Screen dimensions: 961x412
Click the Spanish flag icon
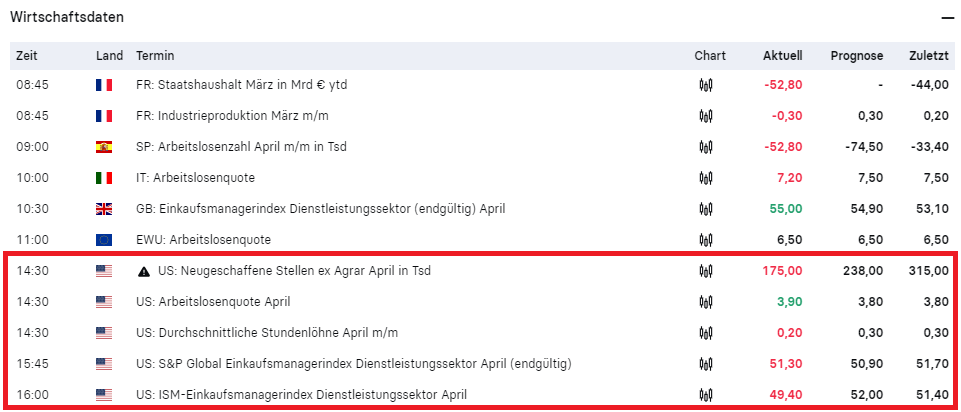(x=104, y=147)
